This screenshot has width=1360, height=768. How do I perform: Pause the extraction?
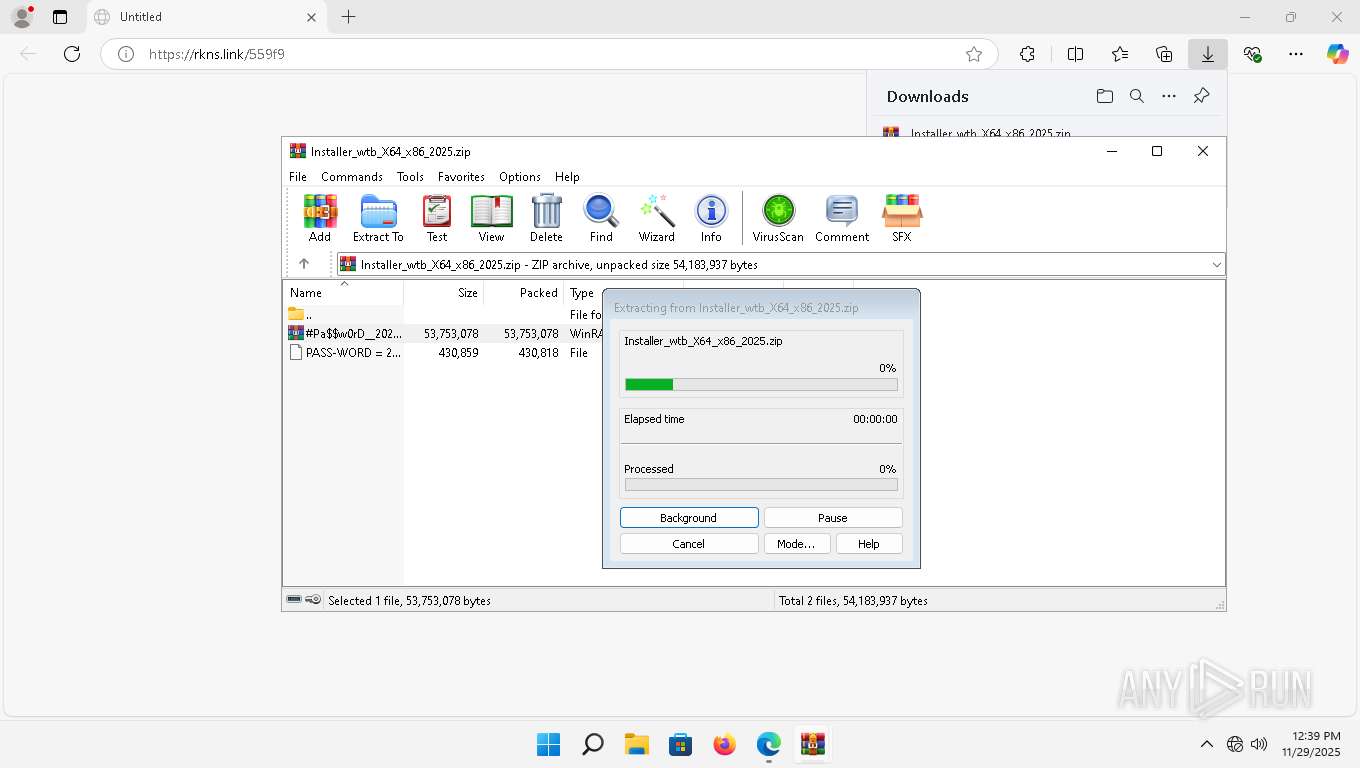(833, 518)
